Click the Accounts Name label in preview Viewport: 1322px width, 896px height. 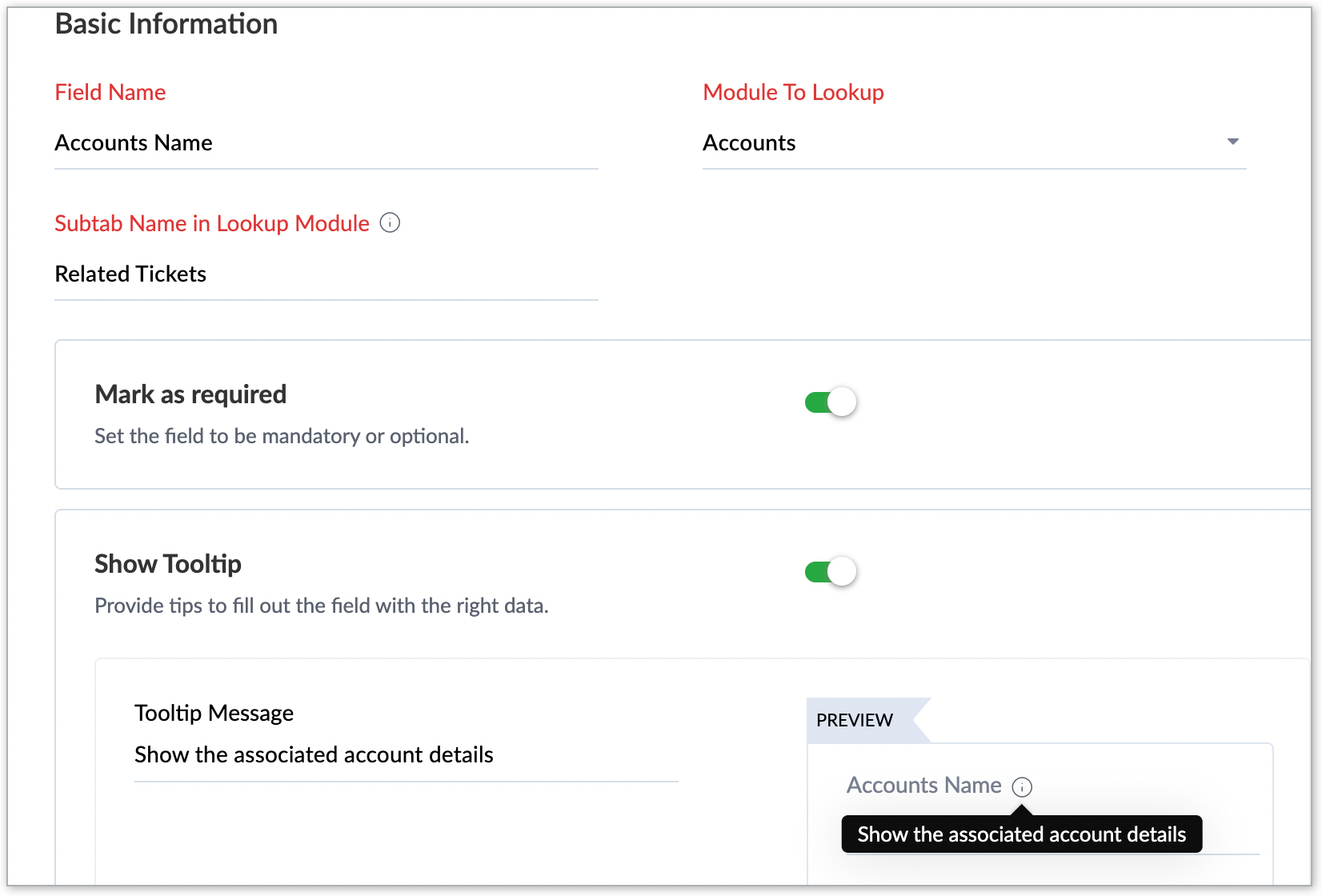923,786
